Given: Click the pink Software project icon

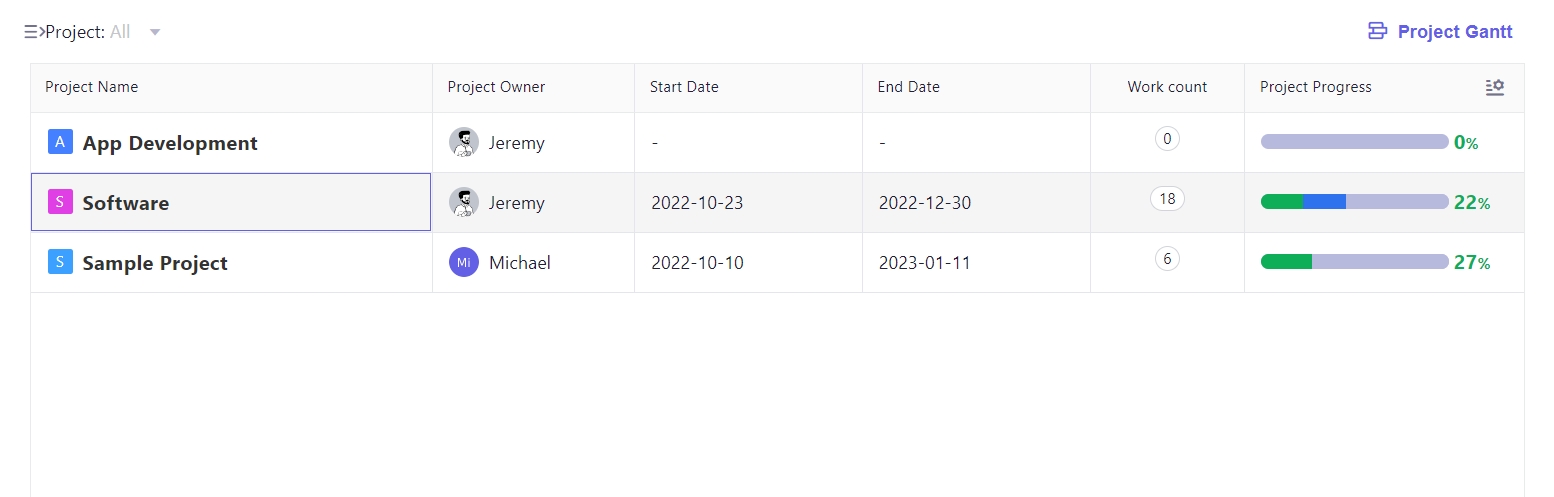Looking at the screenshot, I should (x=60, y=202).
